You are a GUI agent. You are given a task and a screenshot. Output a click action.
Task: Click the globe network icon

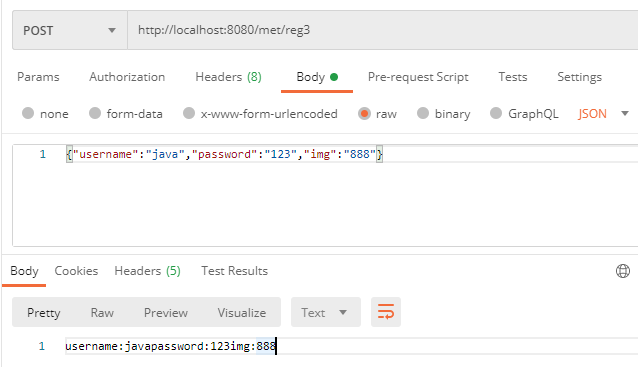pyautogui.click(x=623, y=271)
